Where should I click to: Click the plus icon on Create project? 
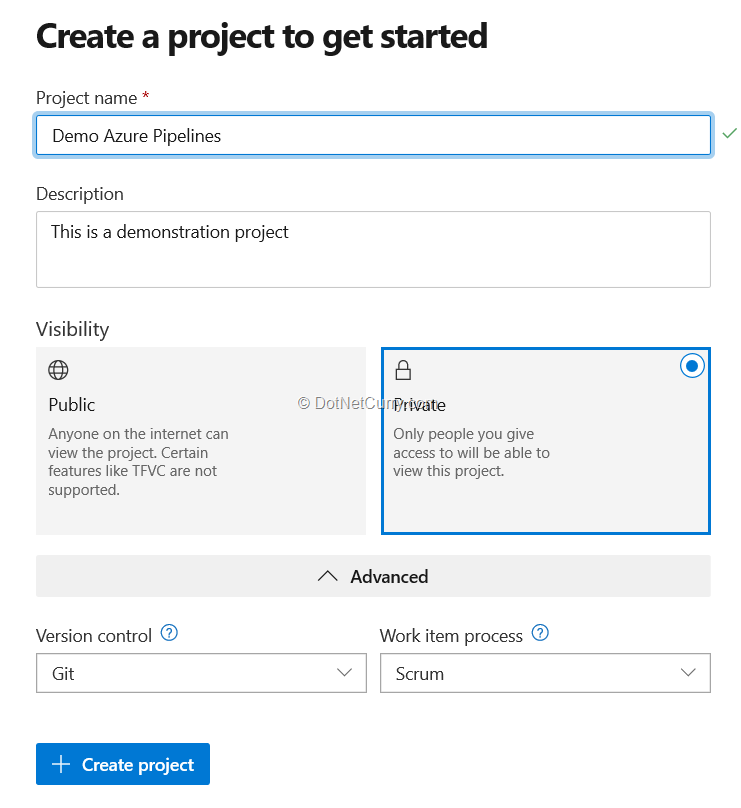coord(61,765)
